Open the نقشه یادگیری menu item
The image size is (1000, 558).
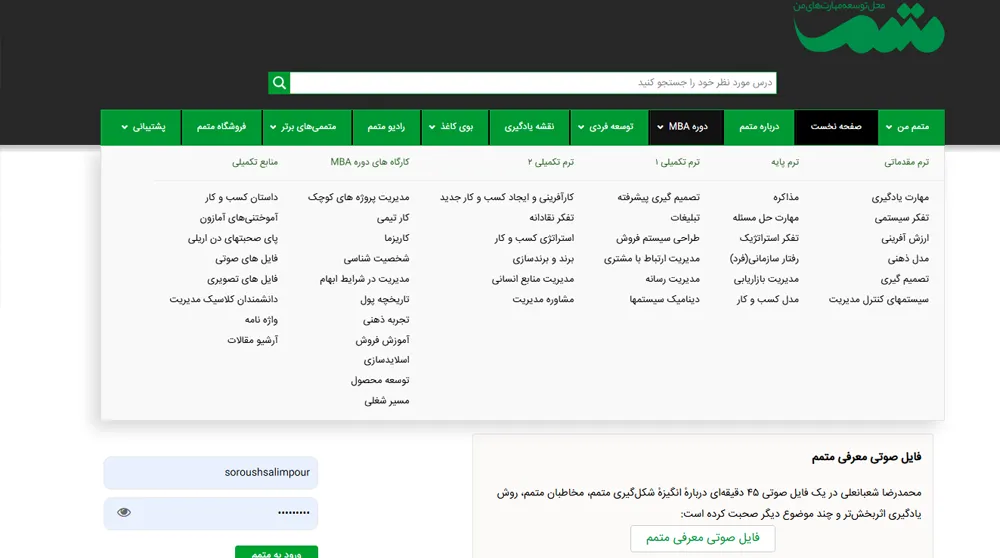coord(529,127)
